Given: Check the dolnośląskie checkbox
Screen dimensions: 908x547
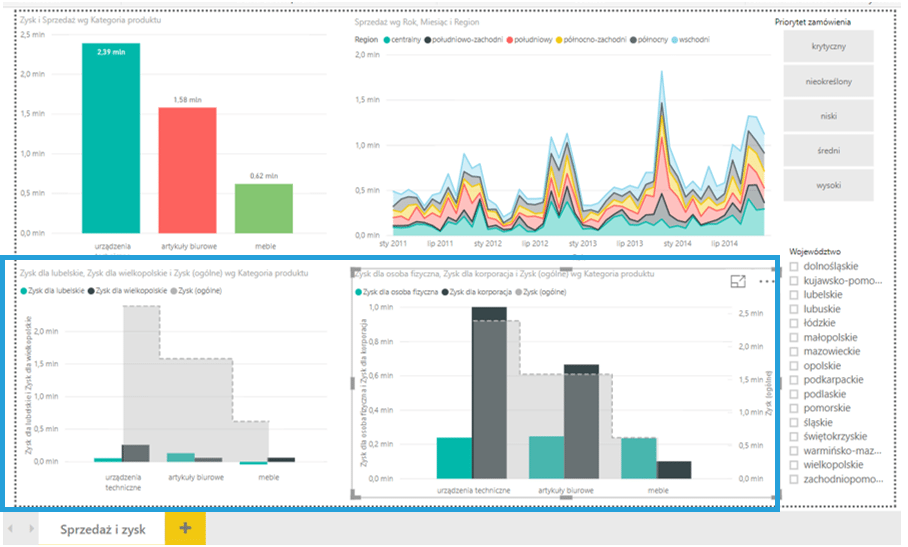Looking at the screenshot, I should click(x=793, y=267).
